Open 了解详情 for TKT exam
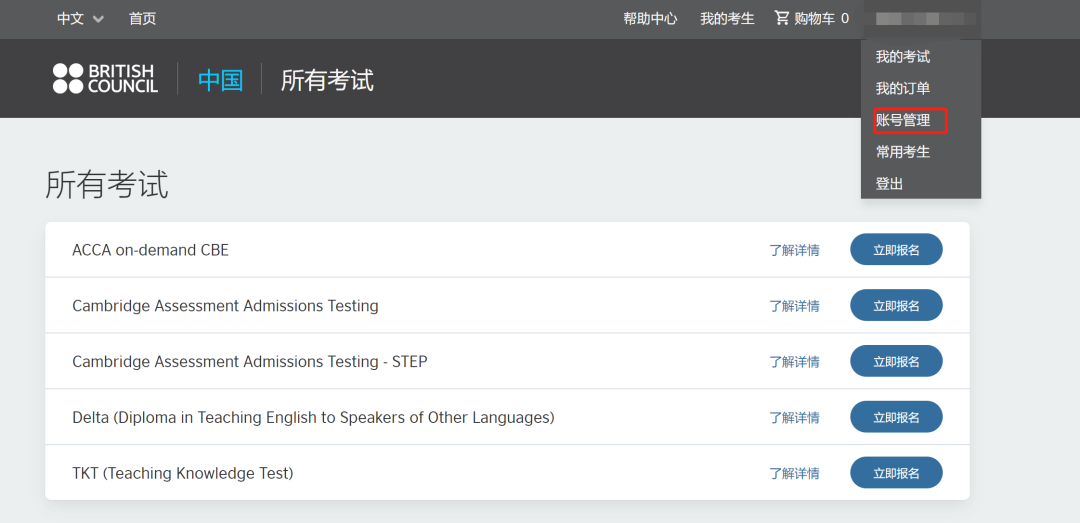The height and width of the screenshot is (523, 1080). coord(794,473)
